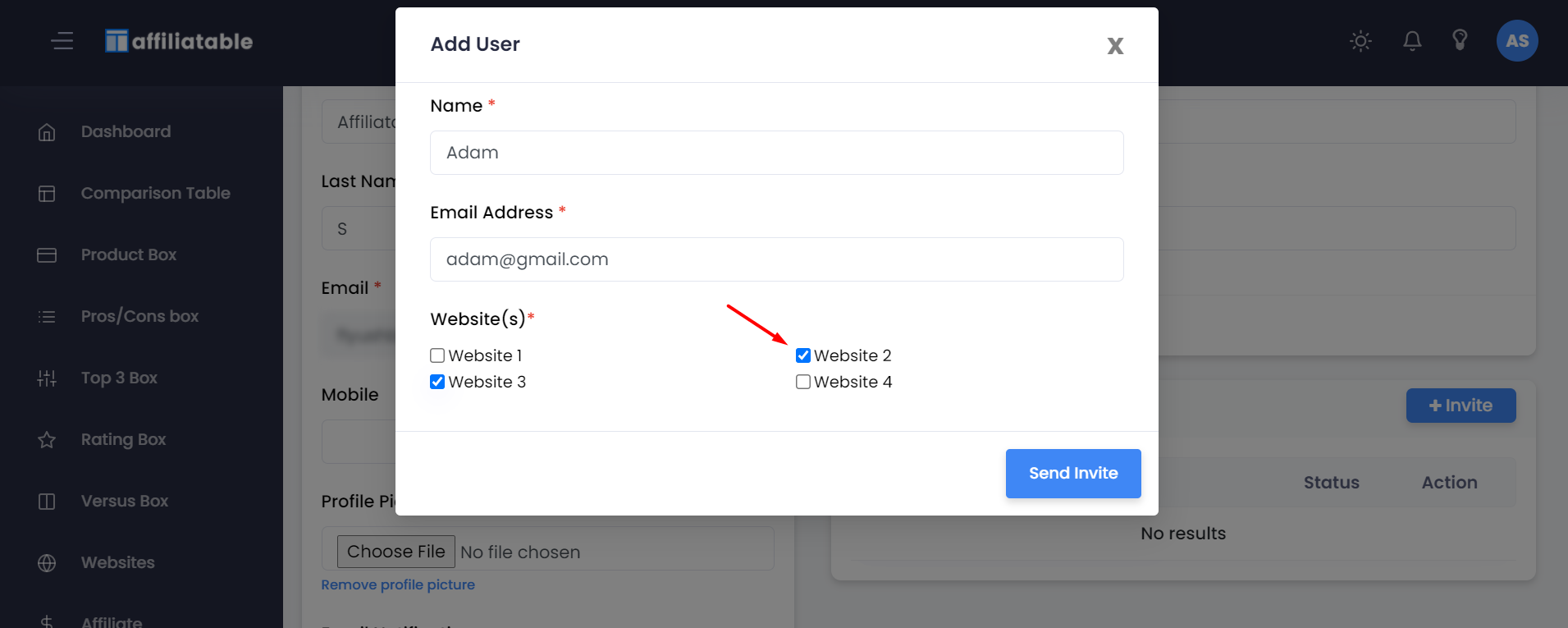Open the notifications bell icon

click(1412, 41)
